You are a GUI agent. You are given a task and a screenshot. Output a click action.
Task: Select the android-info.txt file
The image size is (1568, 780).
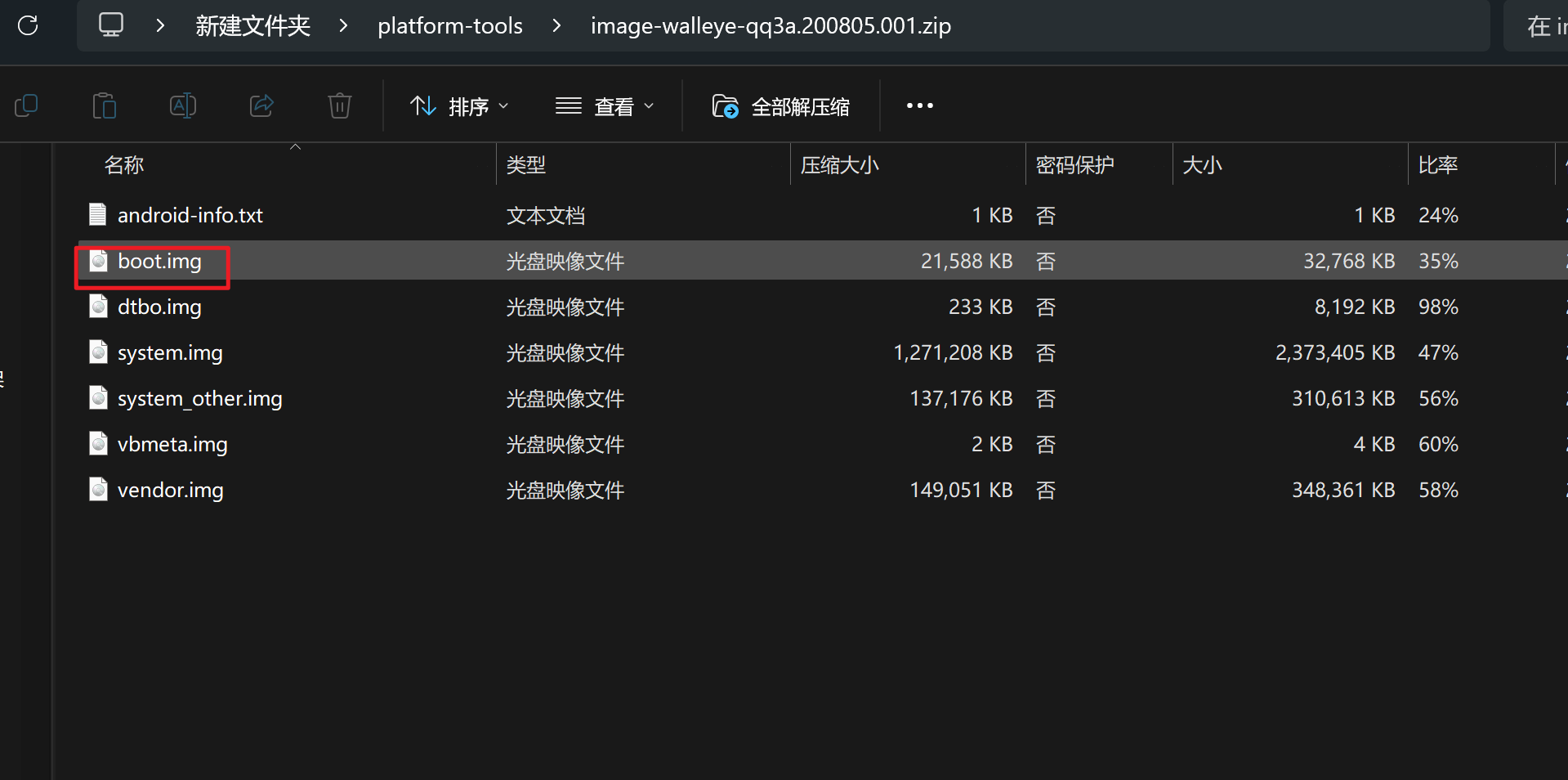[x=190, y=215]
